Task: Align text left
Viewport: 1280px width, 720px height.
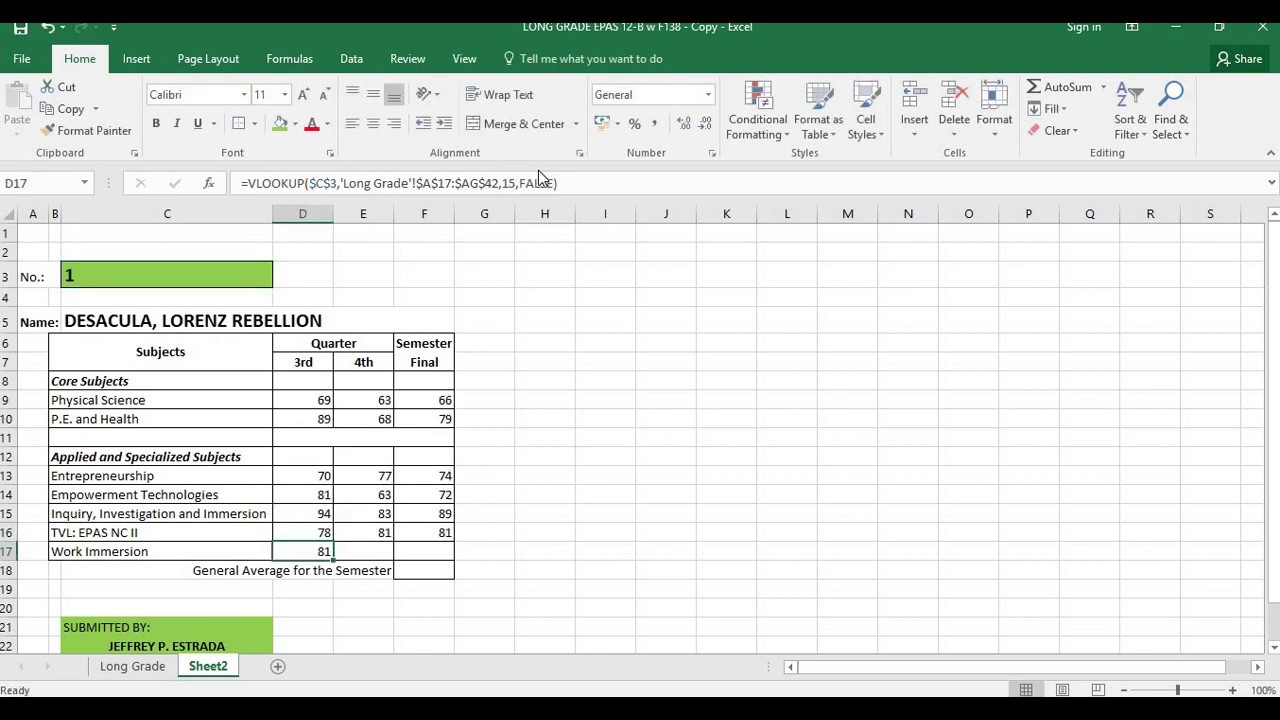Action: click(352, 123)
